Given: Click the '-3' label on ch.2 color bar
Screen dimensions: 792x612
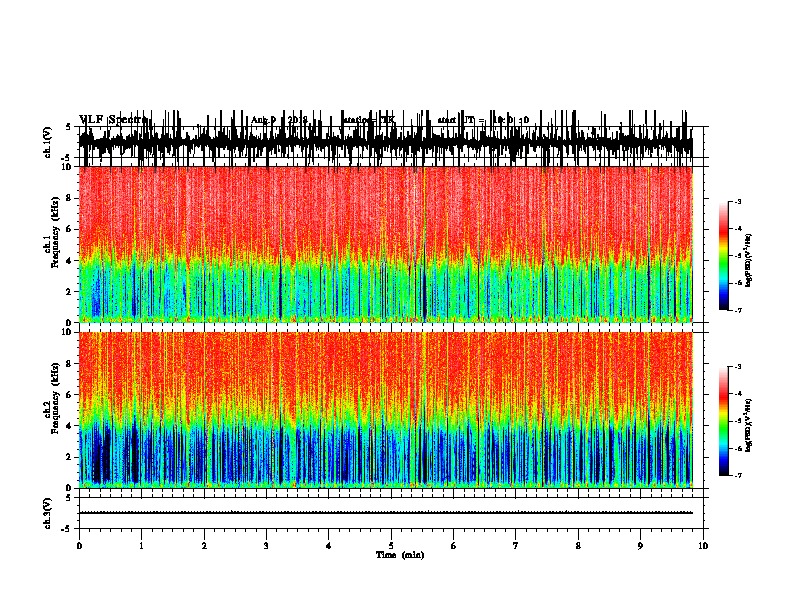Looking at the screenshot, I should pyautogui.click(x=738, y=367).
